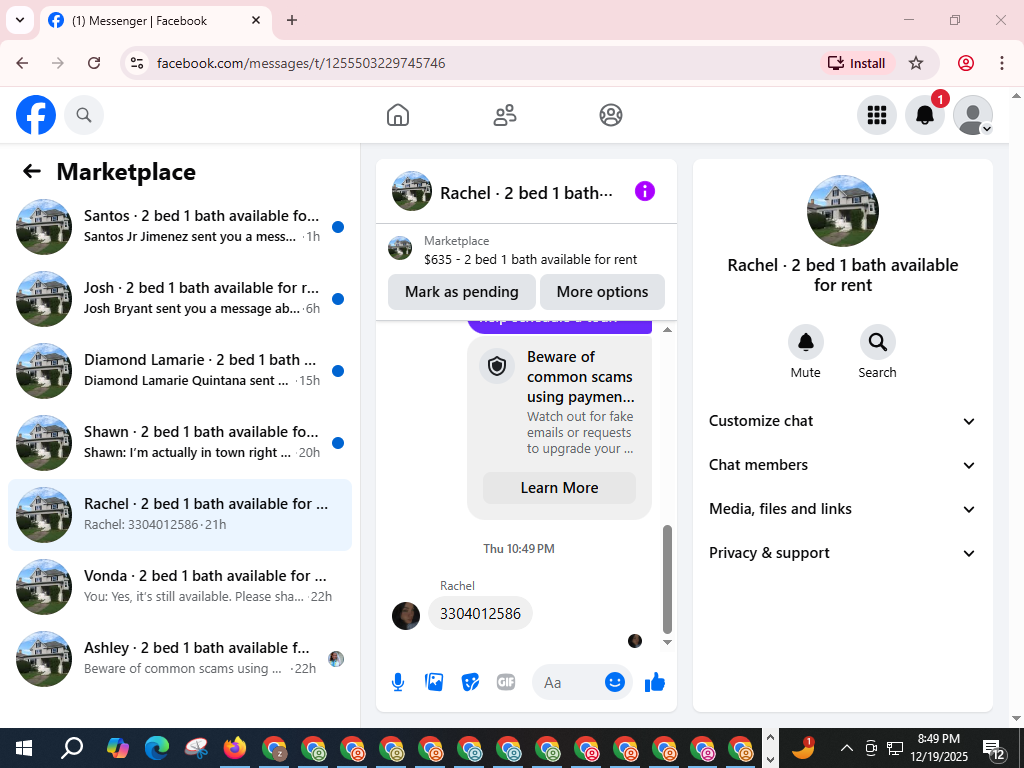Viewport: 1024px width, 768px height.
Task: Click the chat header titled Rachel · 2 bed 1 bath
Action: (526, 193)
